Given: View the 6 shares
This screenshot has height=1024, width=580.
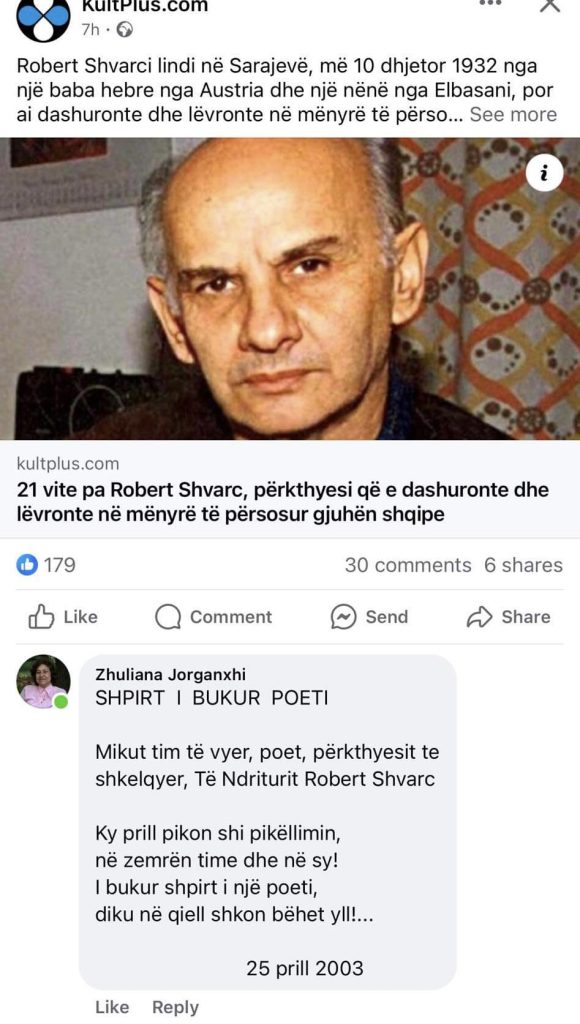Looking at the screenshot, I should (523, 565).
